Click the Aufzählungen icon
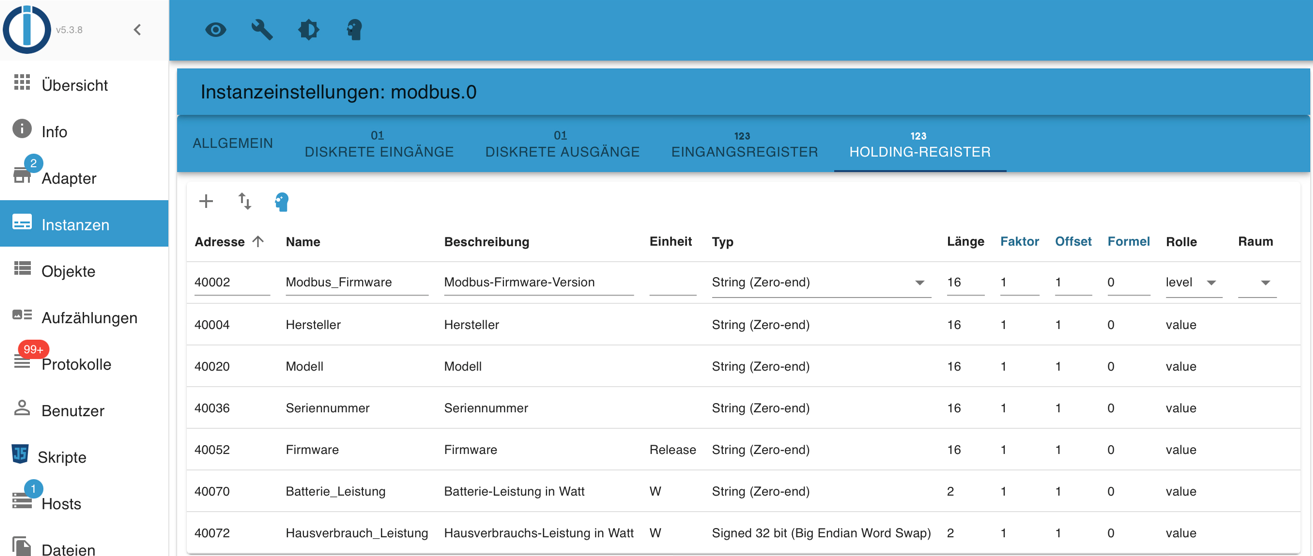Viewport: 1313px width, 556px height. click(x=22, y=316)
